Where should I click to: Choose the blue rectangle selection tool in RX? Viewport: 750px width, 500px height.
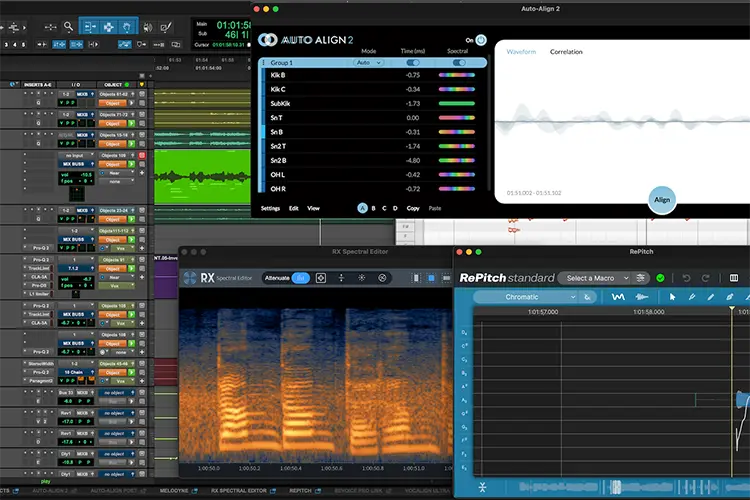coord(431,278)
